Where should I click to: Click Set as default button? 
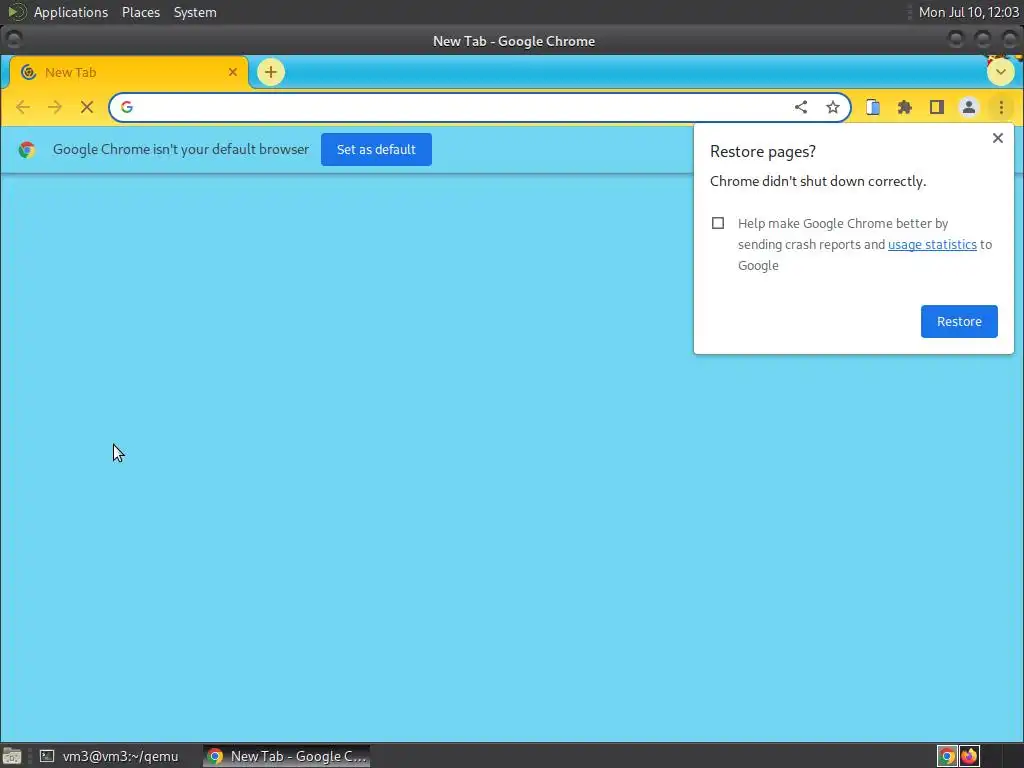[376, 150]
